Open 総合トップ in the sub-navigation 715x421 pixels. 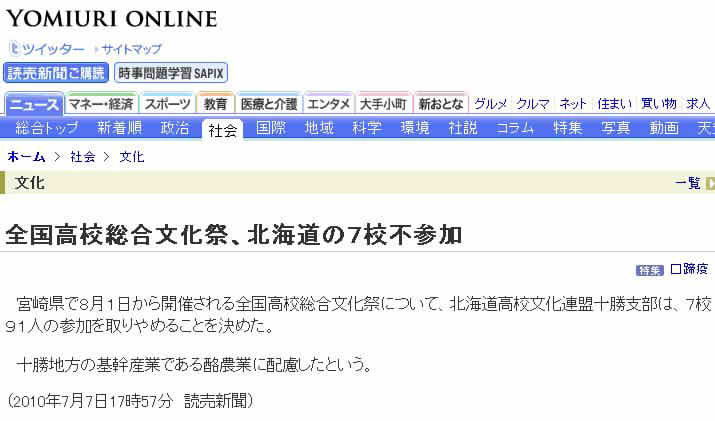[x=47, y=128]
